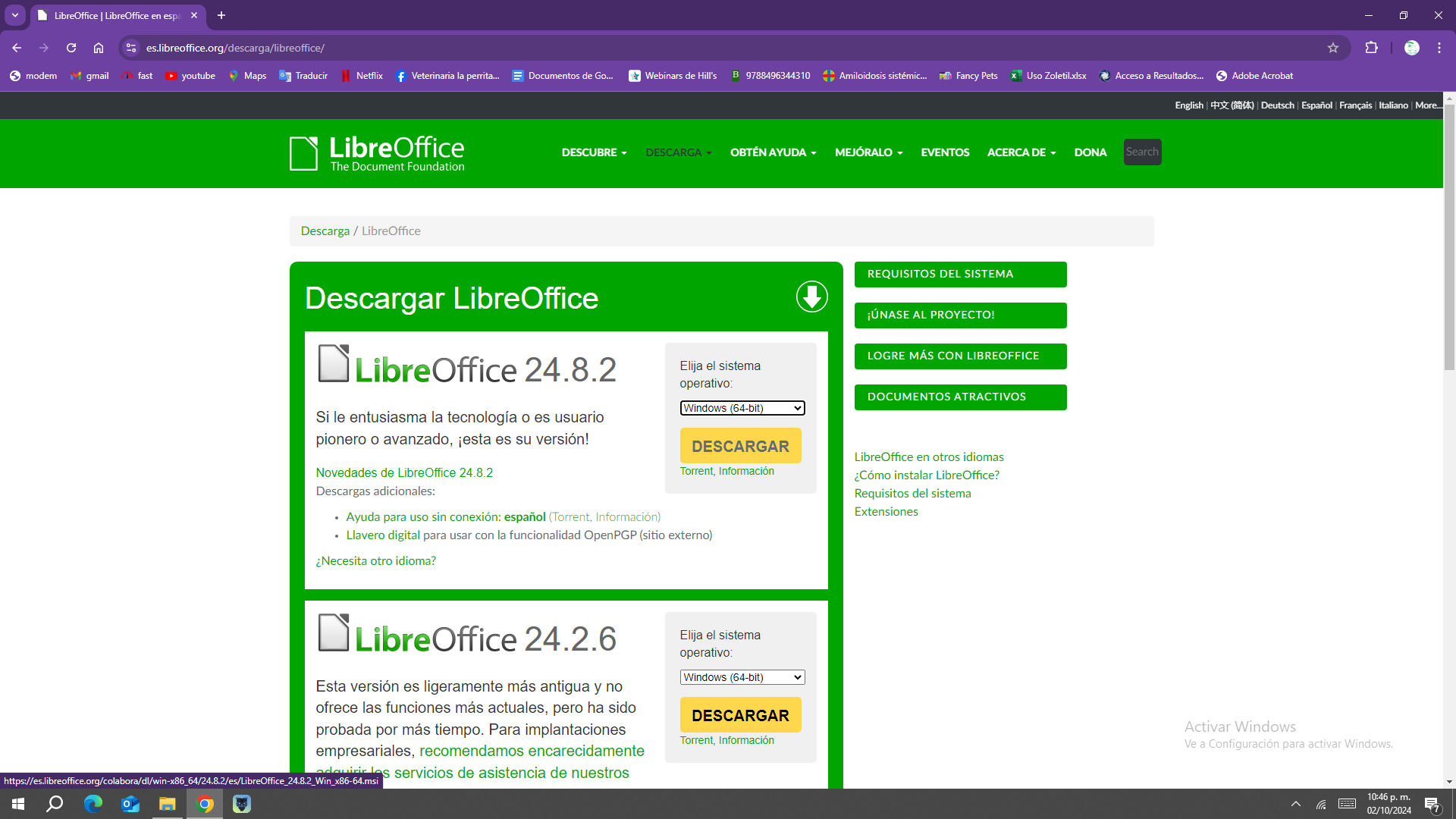Click Llavero digital link
1456x819 pixels.
point(383,535)
